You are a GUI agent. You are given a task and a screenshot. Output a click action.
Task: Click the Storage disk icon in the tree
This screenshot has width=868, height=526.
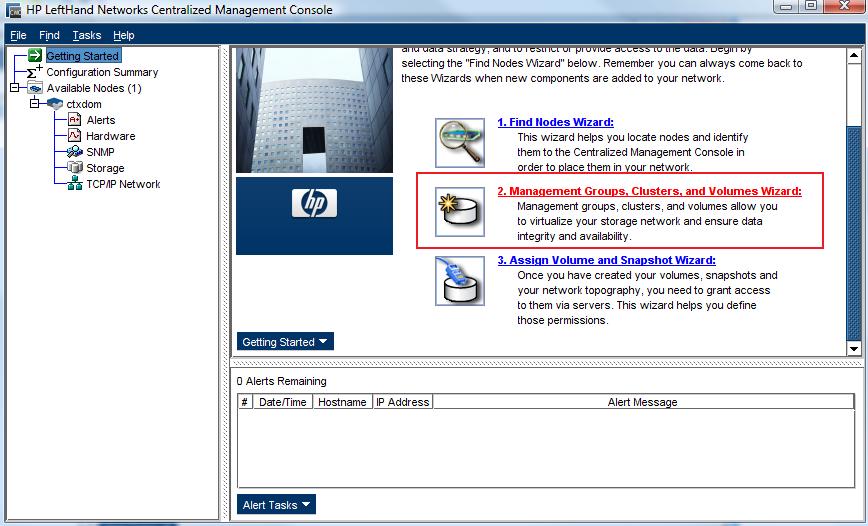[x=75, y=167]
